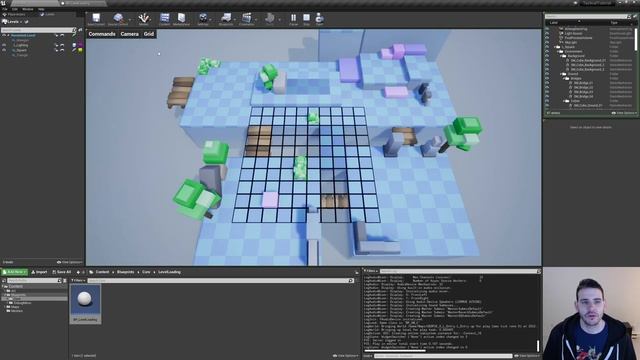Click the Import button
The width and height of the screenshot is (640, 360).
click(40, 272)
